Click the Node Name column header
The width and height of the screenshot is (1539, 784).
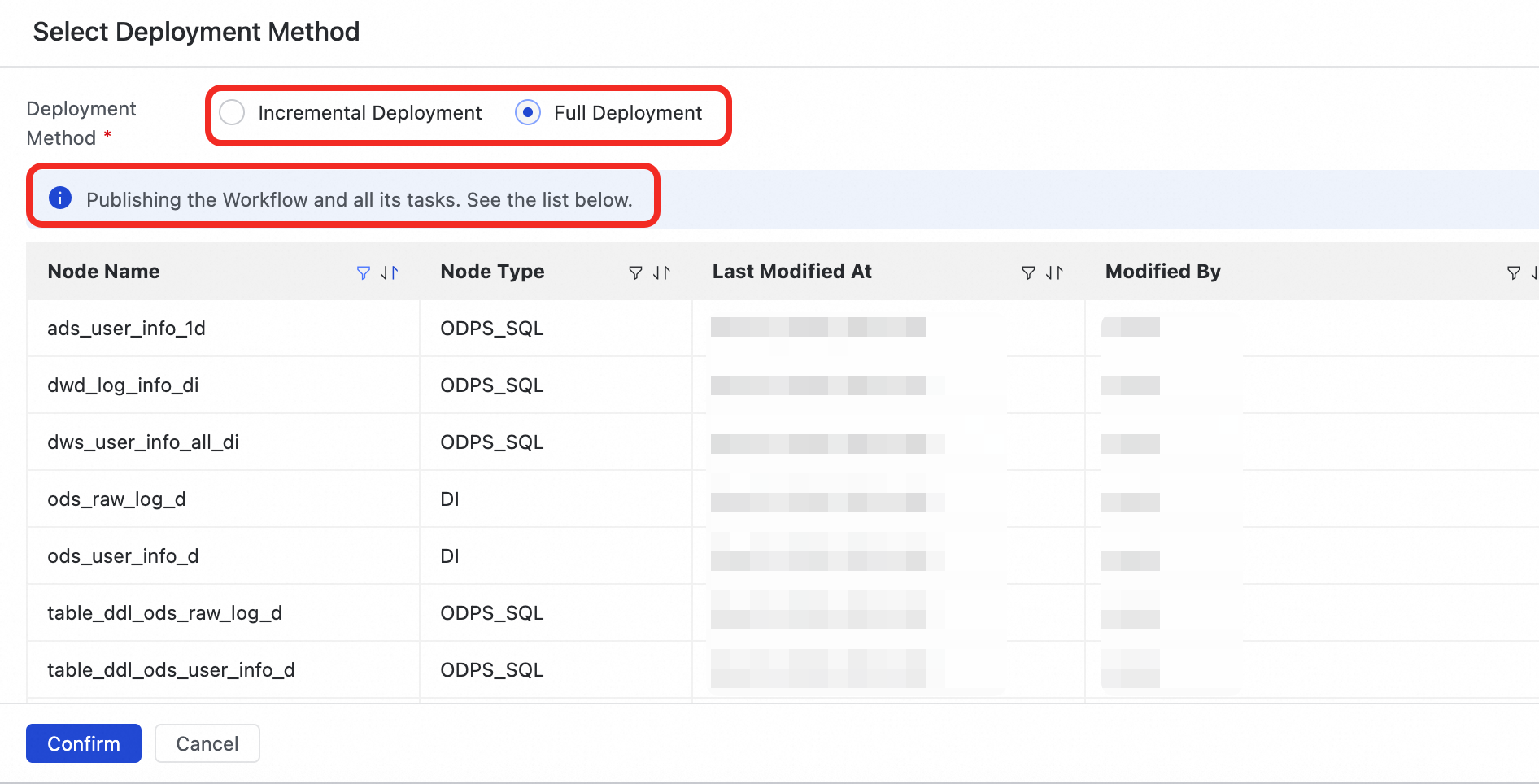104,272
